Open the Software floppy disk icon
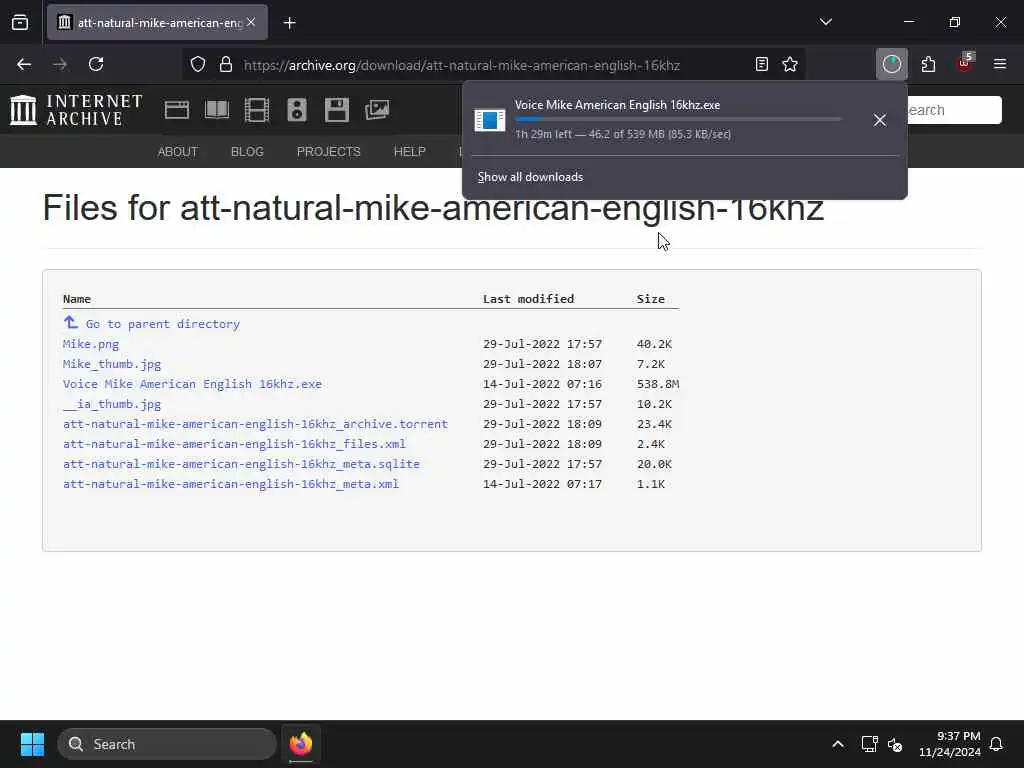 click(337, 110)
